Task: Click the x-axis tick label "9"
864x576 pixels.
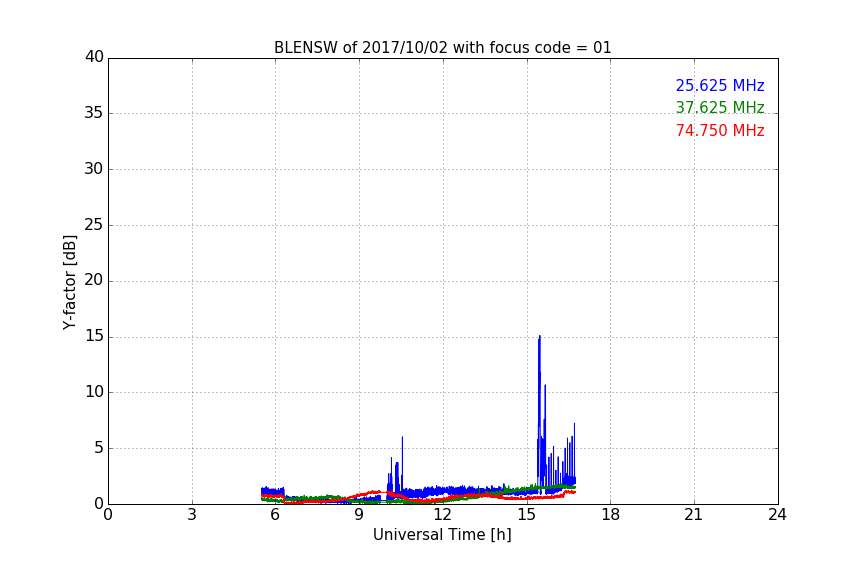Action: [x=359, y=515]
